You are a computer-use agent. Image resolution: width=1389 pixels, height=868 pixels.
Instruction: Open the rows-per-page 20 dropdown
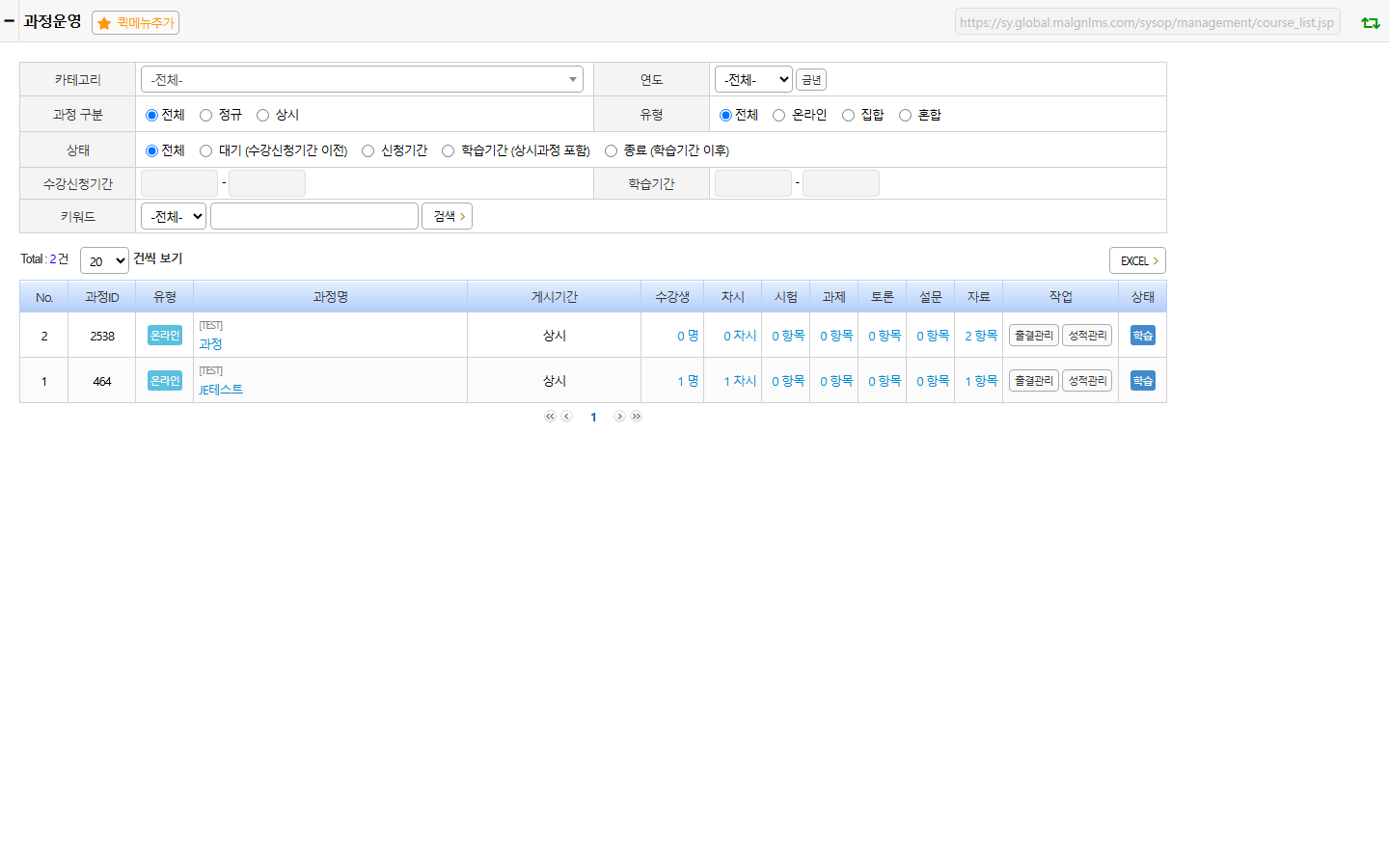tap(104, 260)
